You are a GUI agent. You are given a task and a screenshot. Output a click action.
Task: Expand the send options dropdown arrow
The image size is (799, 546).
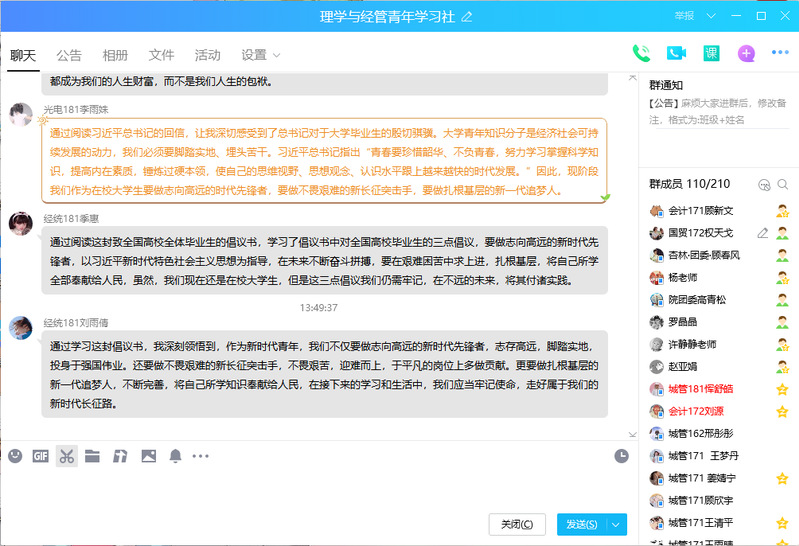point(617,524)
